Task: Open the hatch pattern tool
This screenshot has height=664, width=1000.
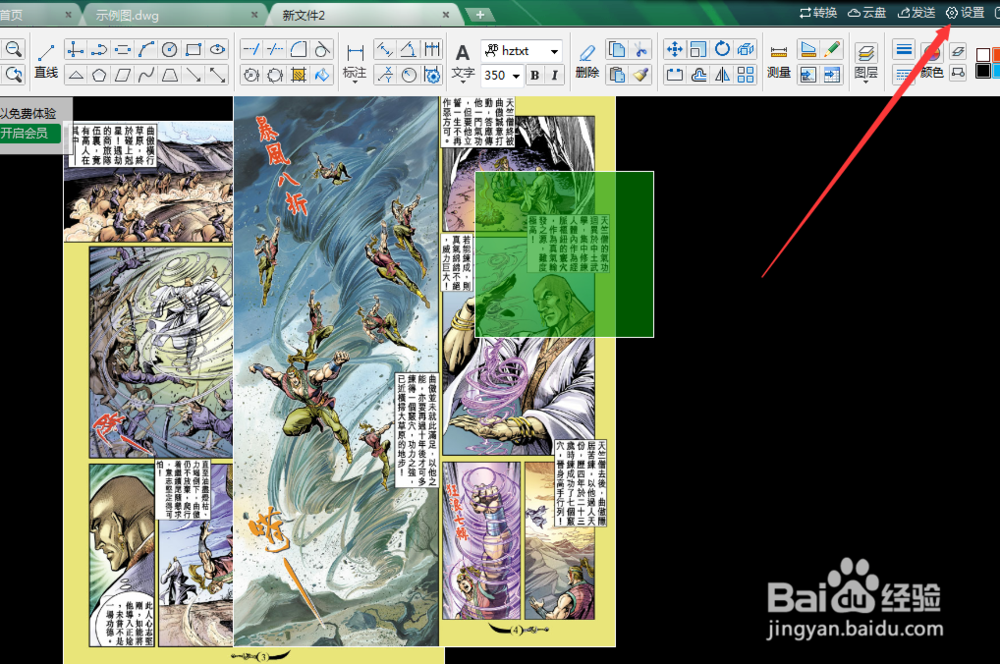Action: point(298,75)
